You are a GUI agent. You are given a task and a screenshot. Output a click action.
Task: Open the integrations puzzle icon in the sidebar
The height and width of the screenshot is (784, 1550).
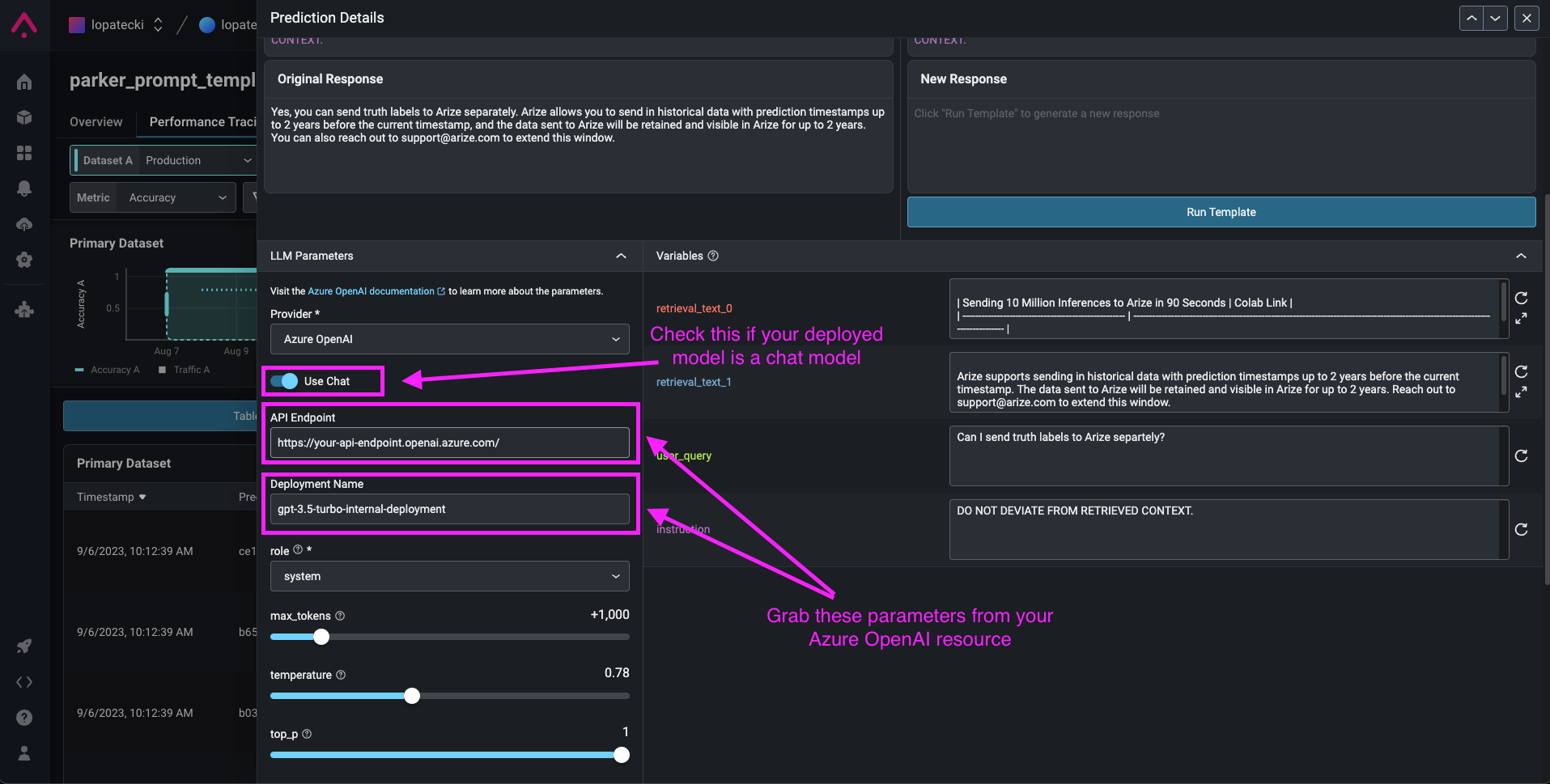pos(24,310)
